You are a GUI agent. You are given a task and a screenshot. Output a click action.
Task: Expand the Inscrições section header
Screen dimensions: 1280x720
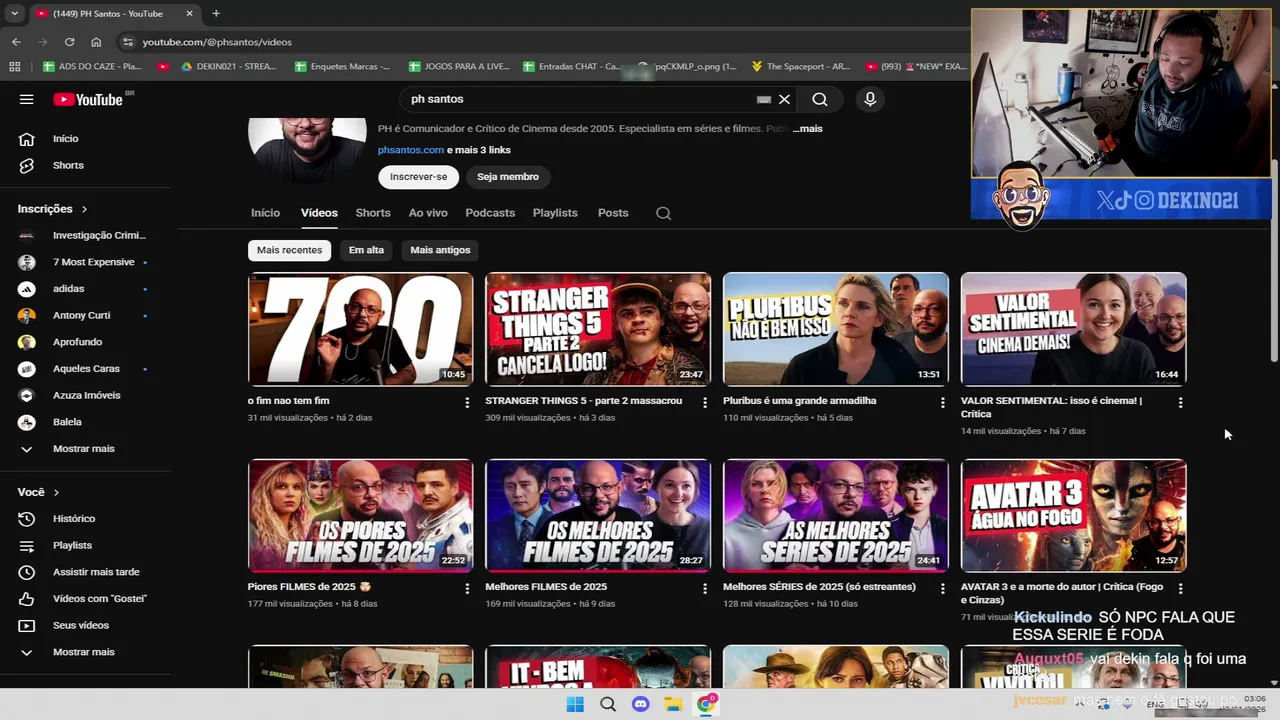(x=53, y=209)
